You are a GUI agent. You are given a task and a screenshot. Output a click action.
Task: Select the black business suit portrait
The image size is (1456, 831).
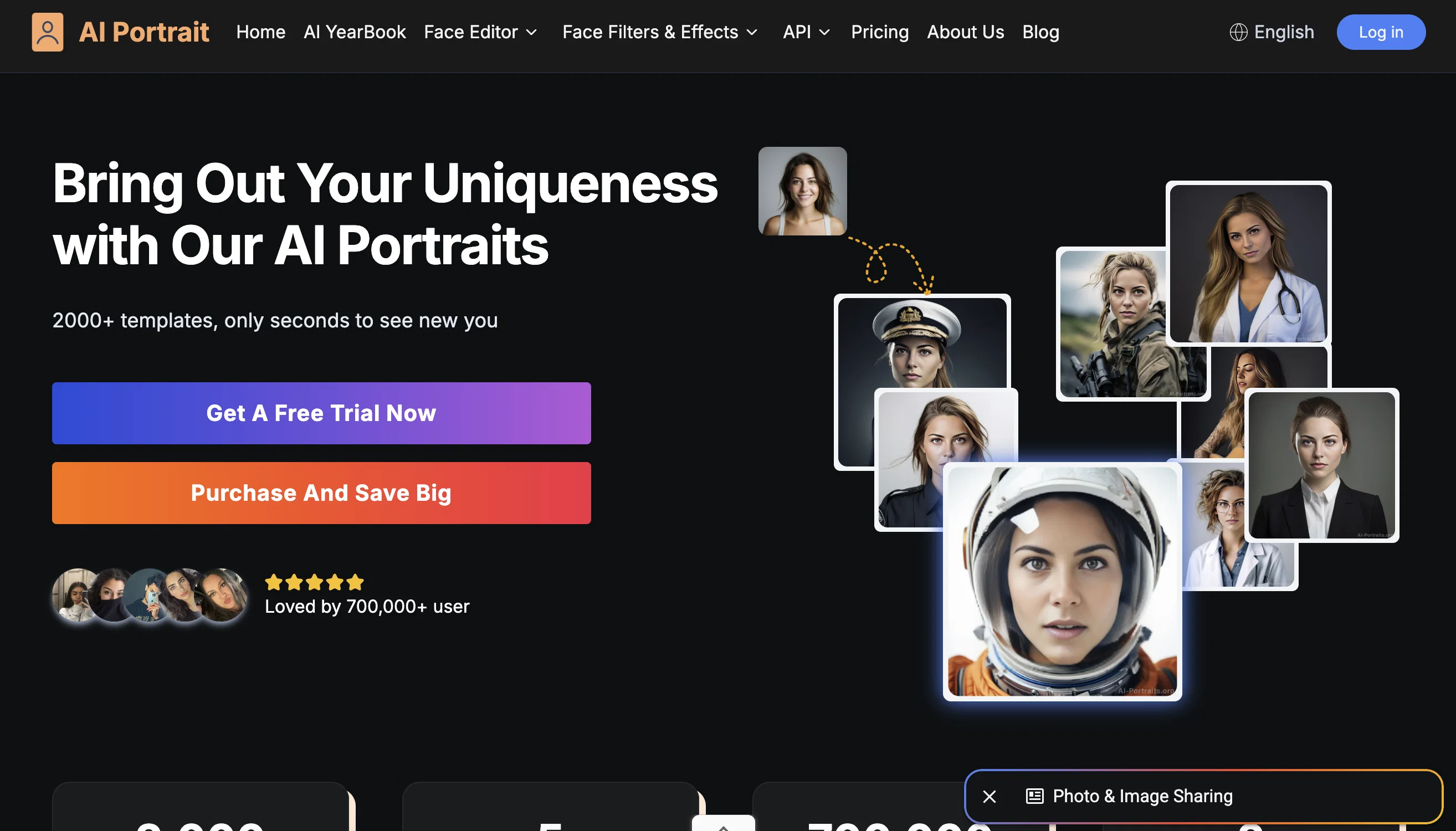1321,465
